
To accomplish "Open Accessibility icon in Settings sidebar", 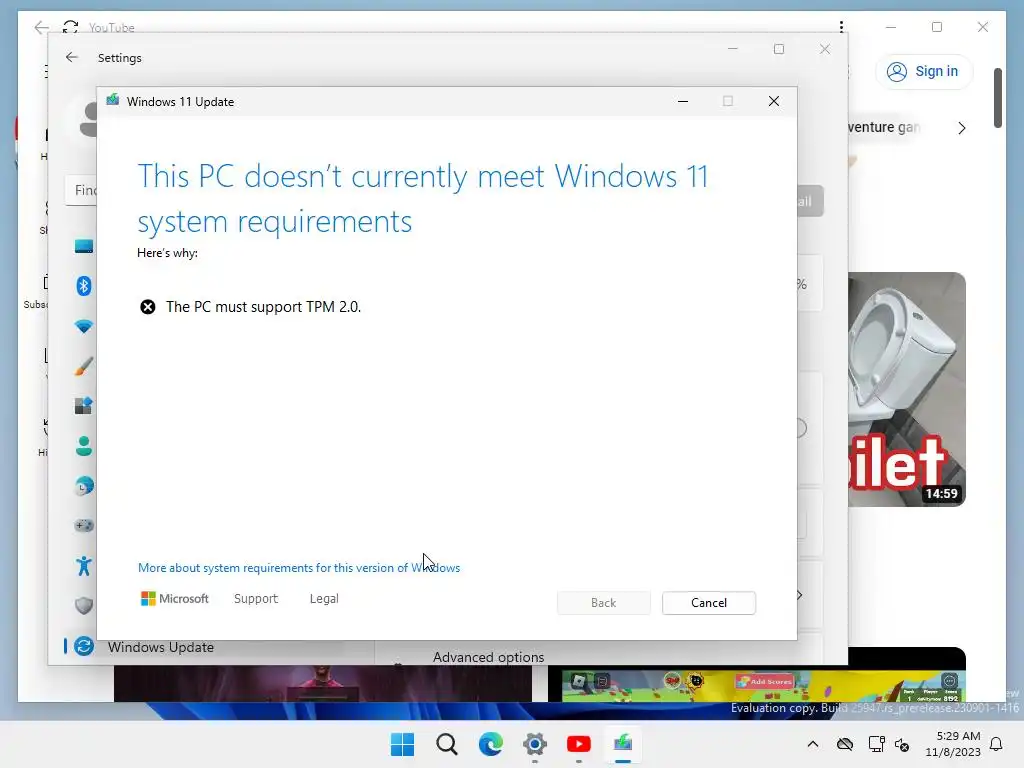I will 84,566.
